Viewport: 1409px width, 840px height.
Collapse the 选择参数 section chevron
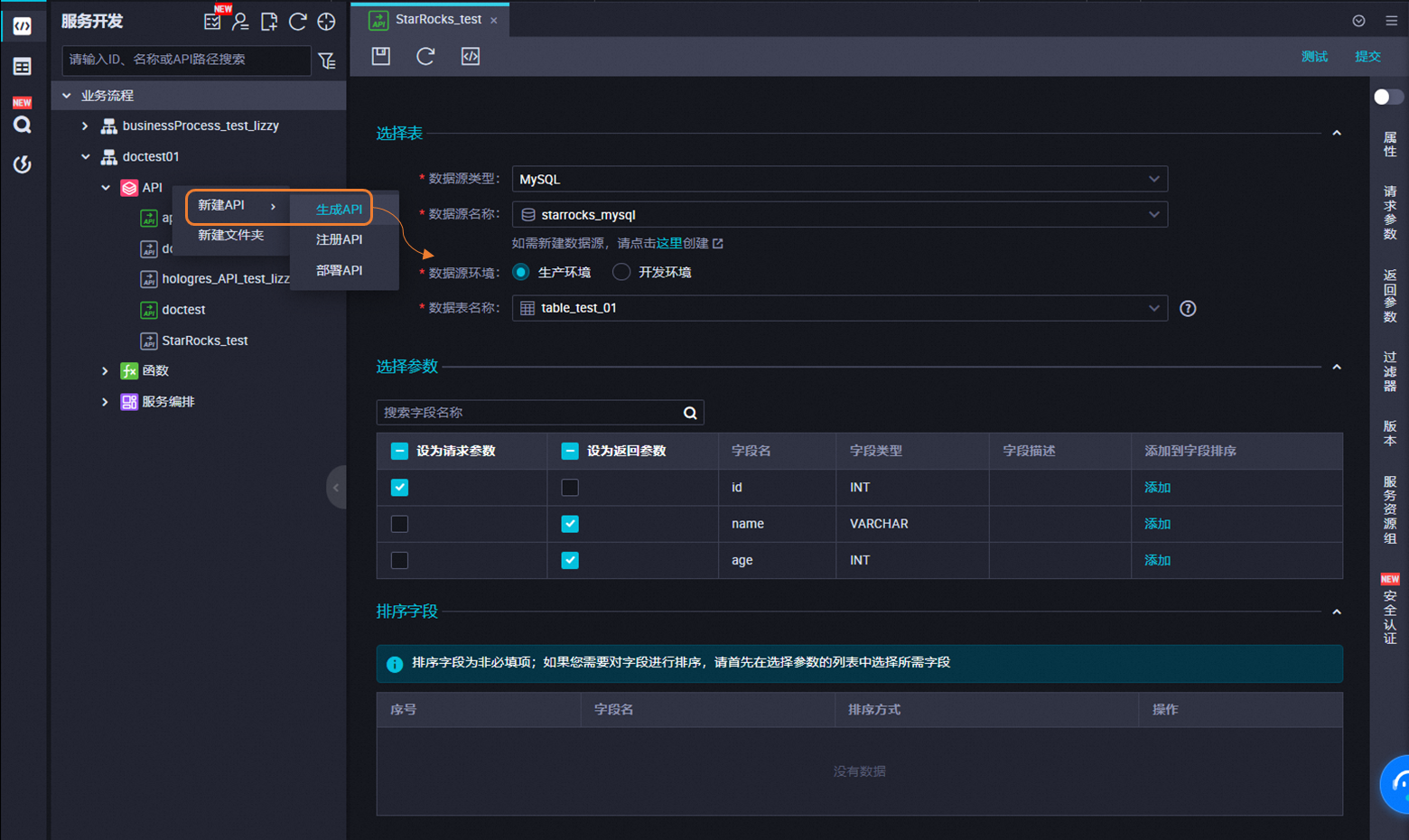pyautogui.click(x=1337, y=367)
